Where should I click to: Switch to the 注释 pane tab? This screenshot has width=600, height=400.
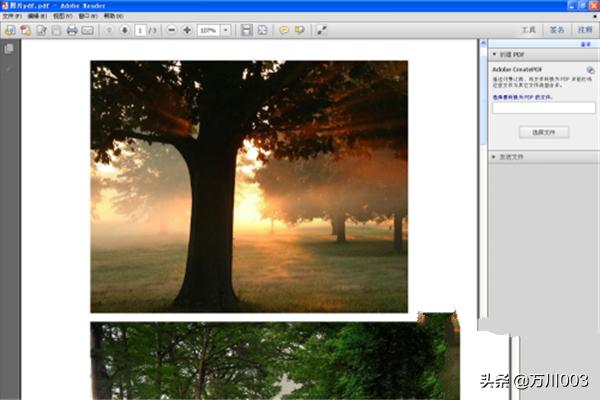(583, 31)
